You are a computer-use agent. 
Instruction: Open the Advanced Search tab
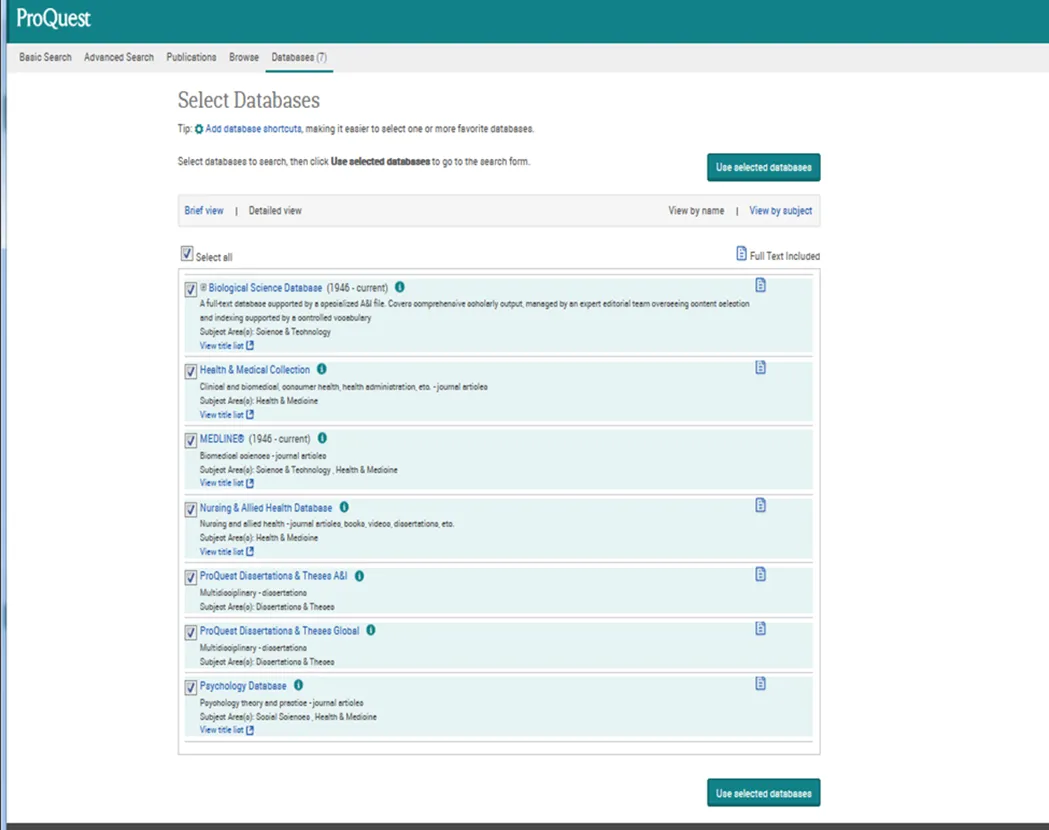tap(119, 58)
